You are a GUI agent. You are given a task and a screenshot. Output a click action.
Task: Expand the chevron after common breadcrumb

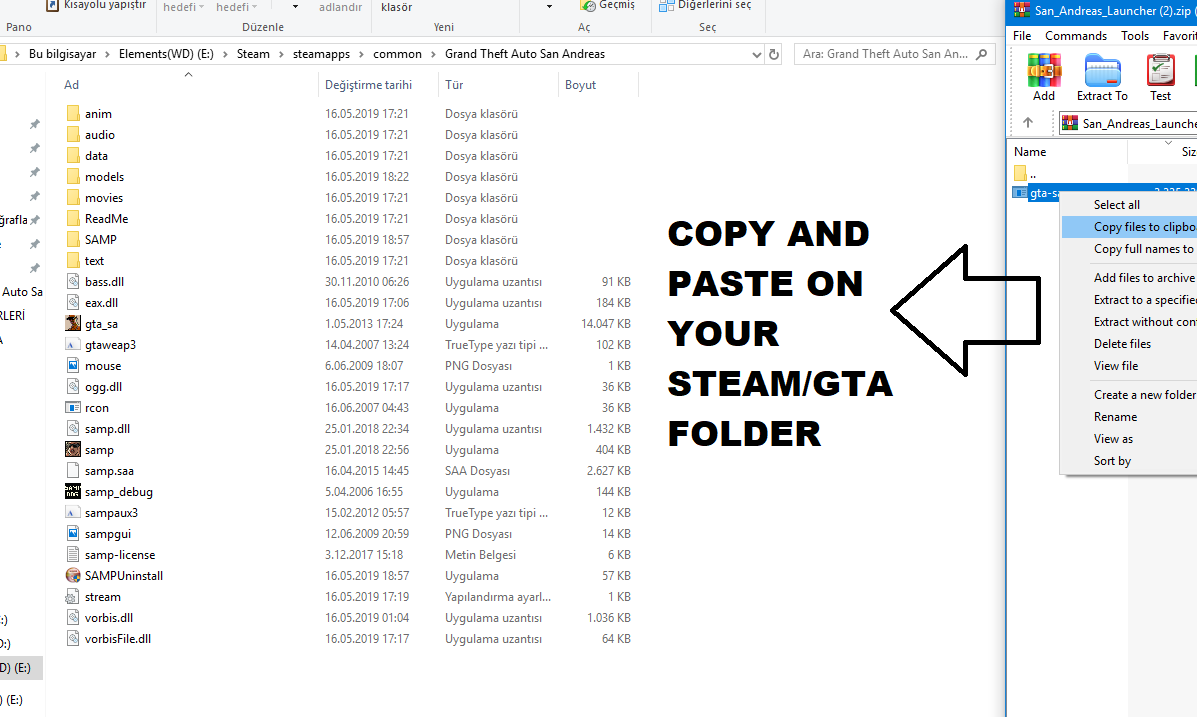[x=434, y=54]
